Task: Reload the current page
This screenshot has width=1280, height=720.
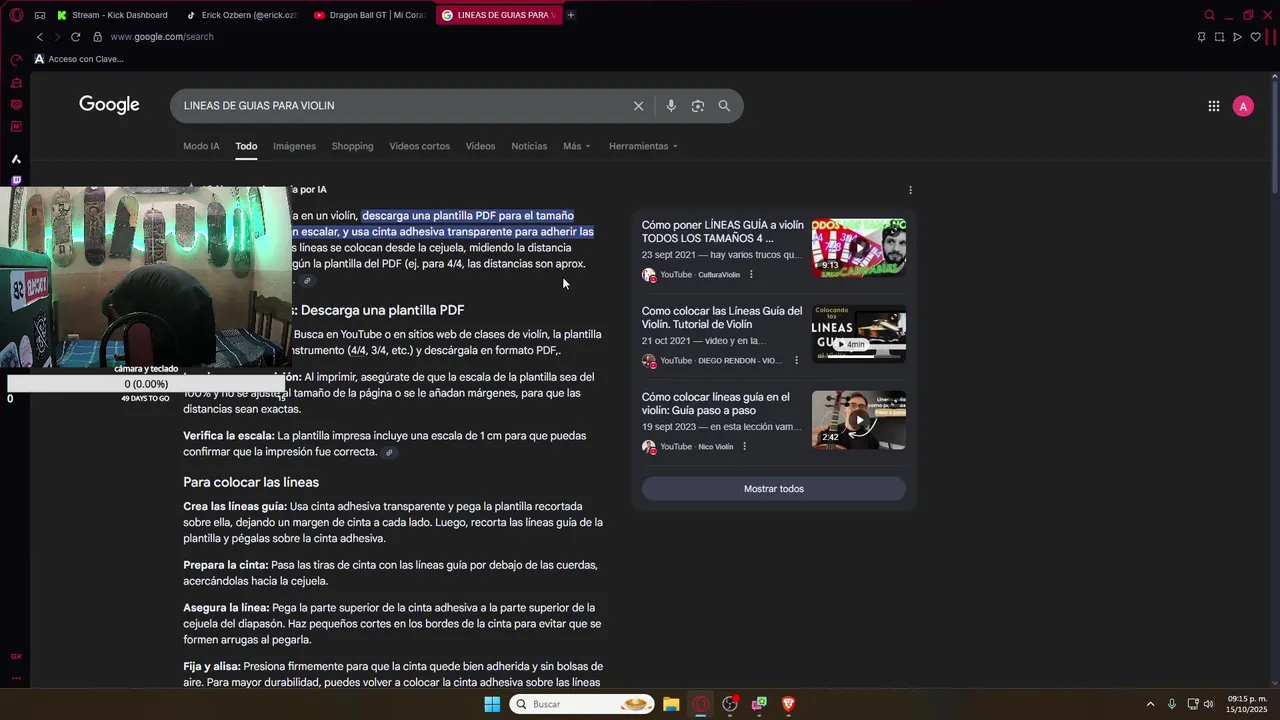Action: [75, 37]
